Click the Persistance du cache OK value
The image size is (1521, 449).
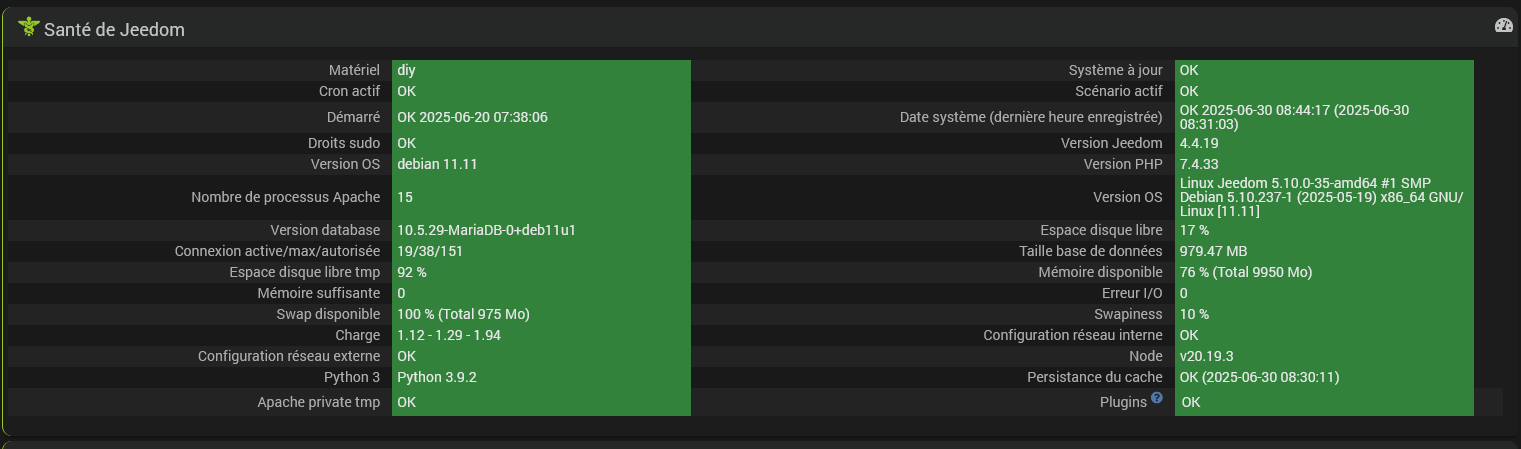point(1259,377)
